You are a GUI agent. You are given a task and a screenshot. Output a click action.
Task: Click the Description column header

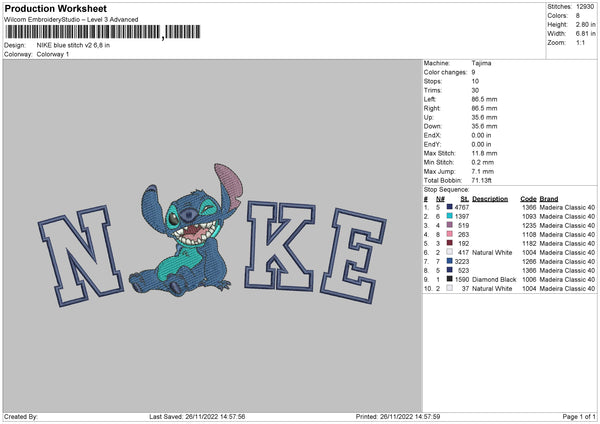click(x=490, y=198)
